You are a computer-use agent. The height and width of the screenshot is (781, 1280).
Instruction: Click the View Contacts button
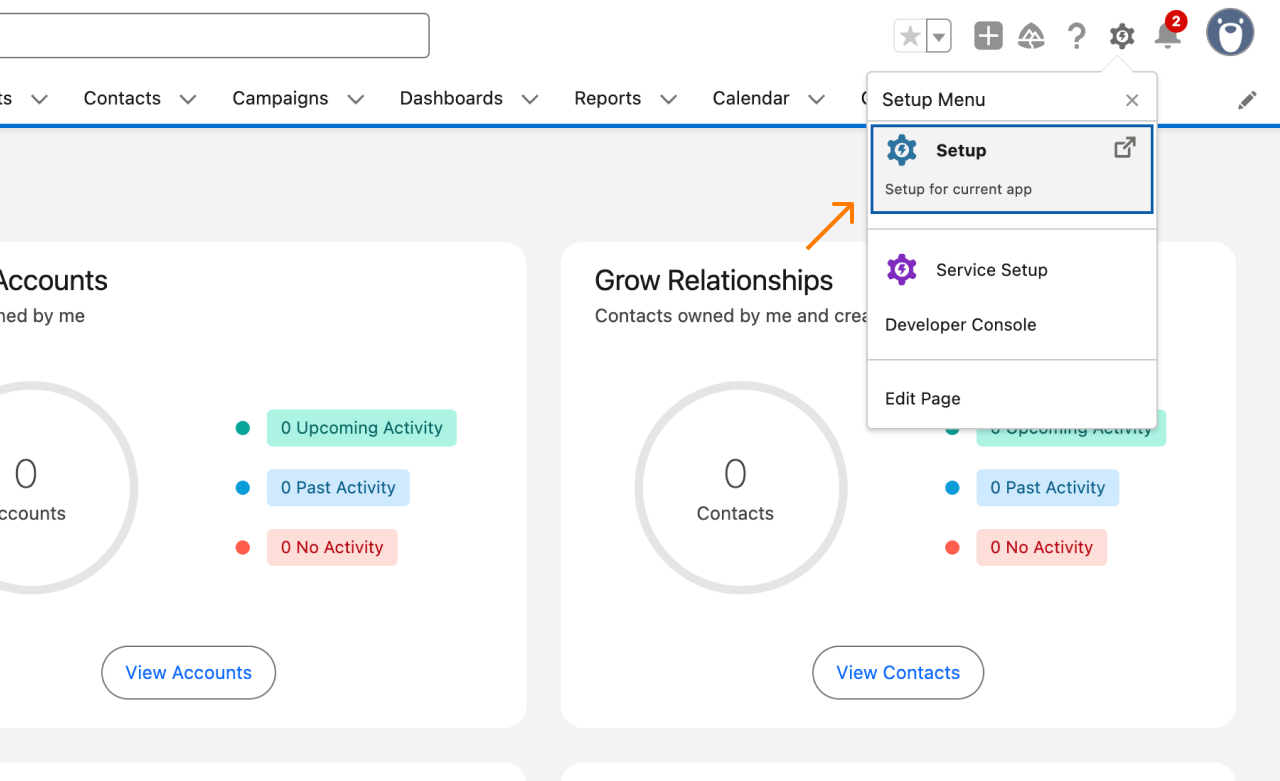click(x=898, y=673)
